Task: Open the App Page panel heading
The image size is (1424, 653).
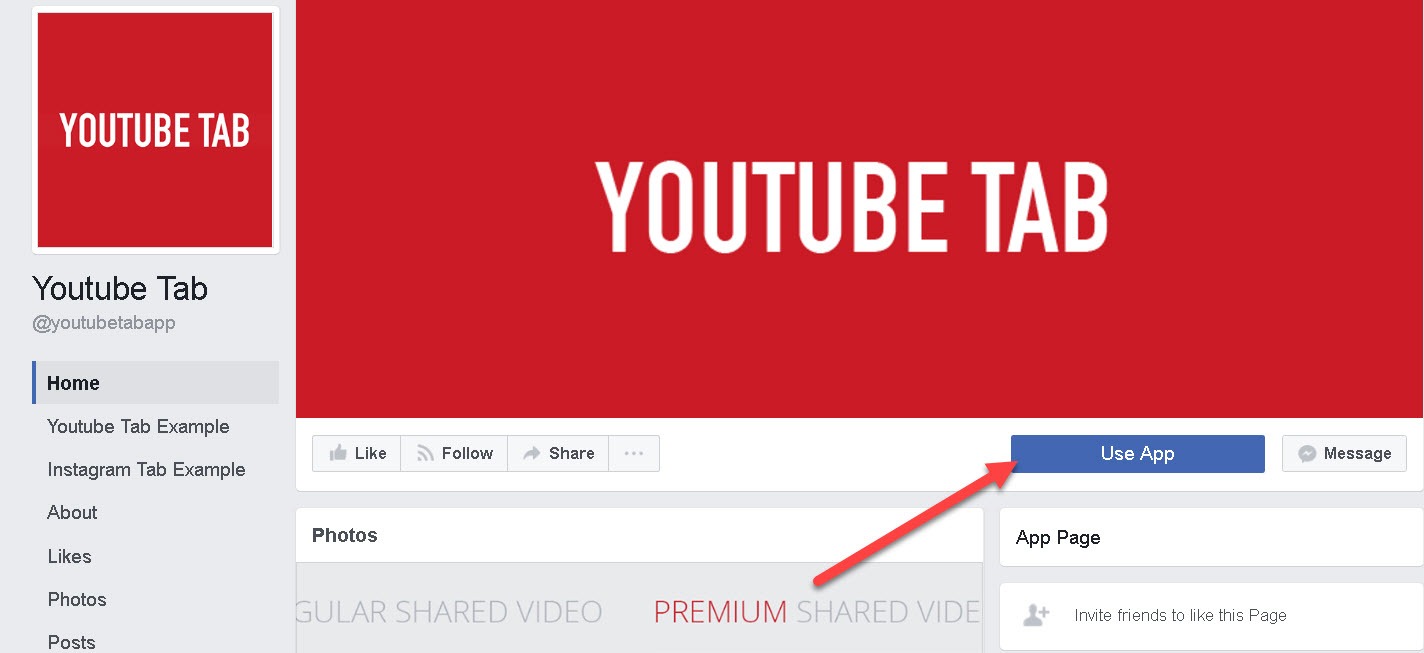Action: (x=1057, y=537)
